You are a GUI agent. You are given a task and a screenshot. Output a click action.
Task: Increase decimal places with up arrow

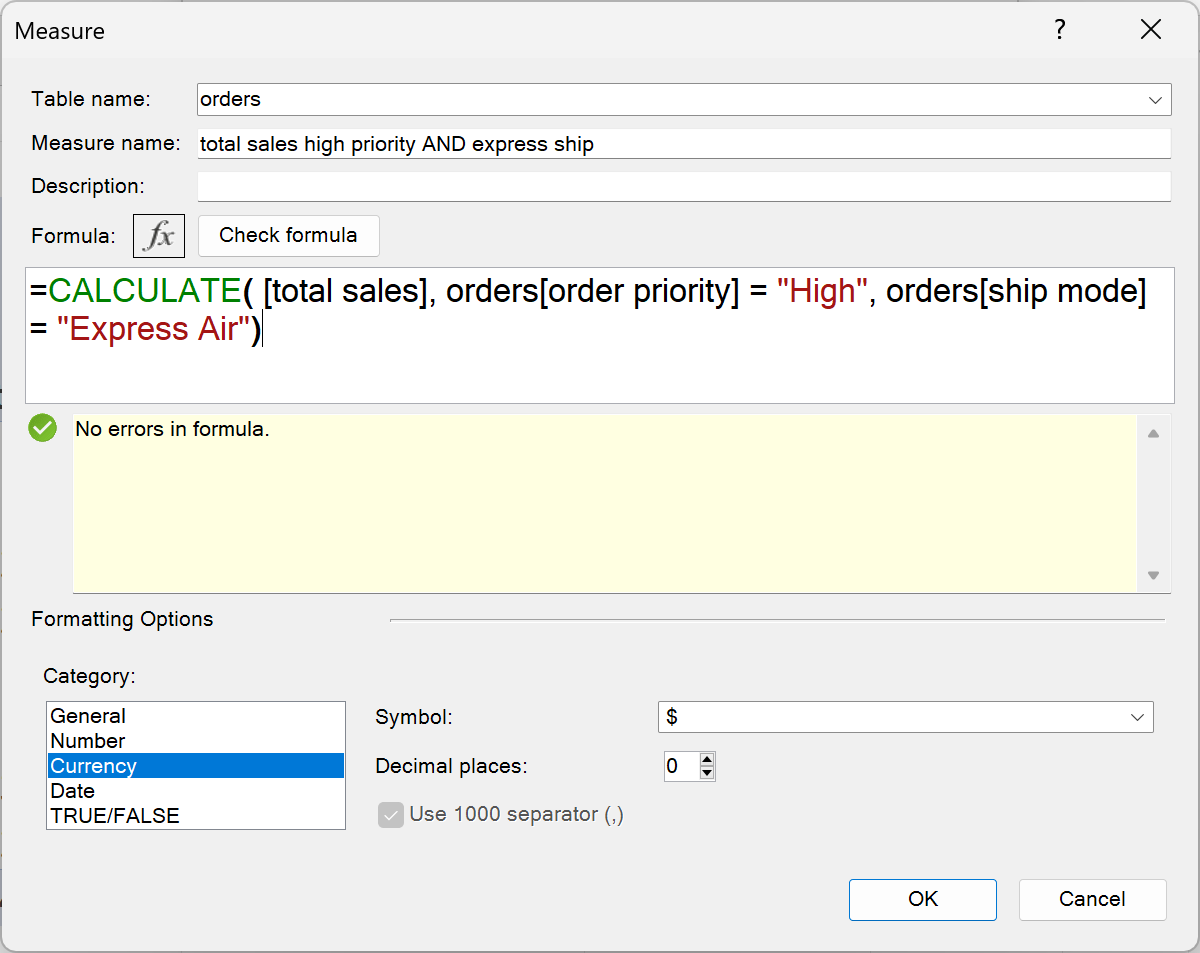(708, 760)
